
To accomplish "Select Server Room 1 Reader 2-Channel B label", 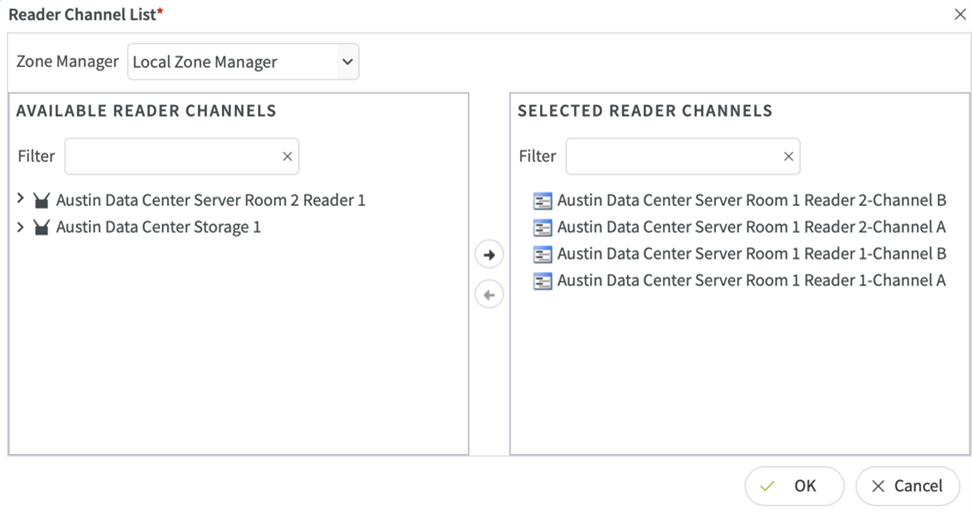I will (x=751, y=201).
